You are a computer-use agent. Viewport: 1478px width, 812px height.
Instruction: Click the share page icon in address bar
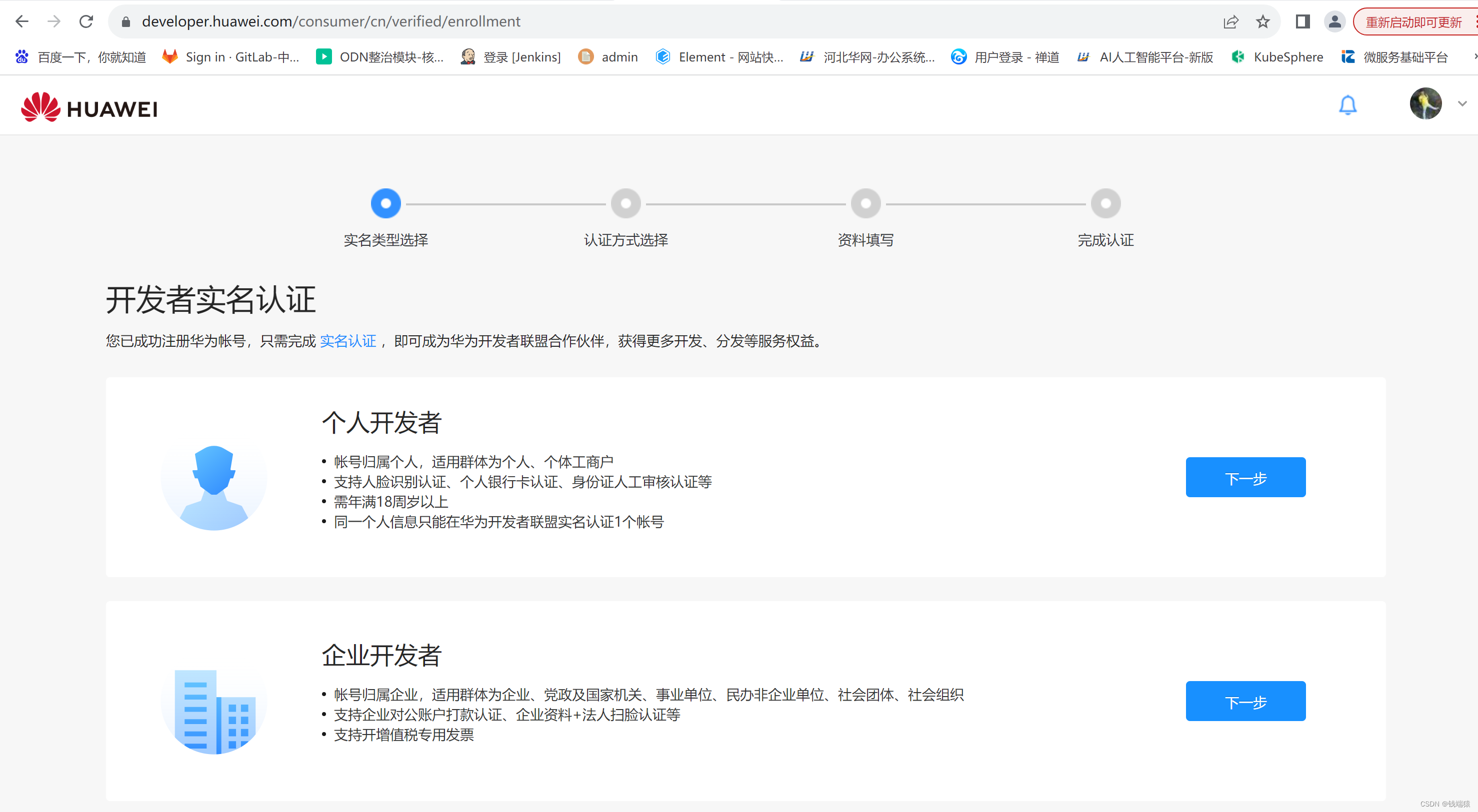click(x=1230, y=22)
